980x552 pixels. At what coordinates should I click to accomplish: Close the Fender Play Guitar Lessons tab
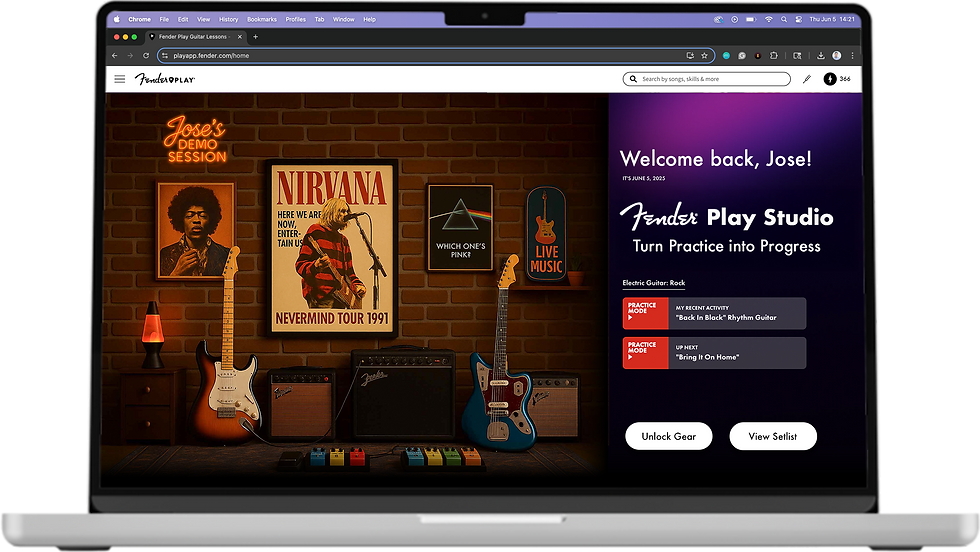(239, 37)
